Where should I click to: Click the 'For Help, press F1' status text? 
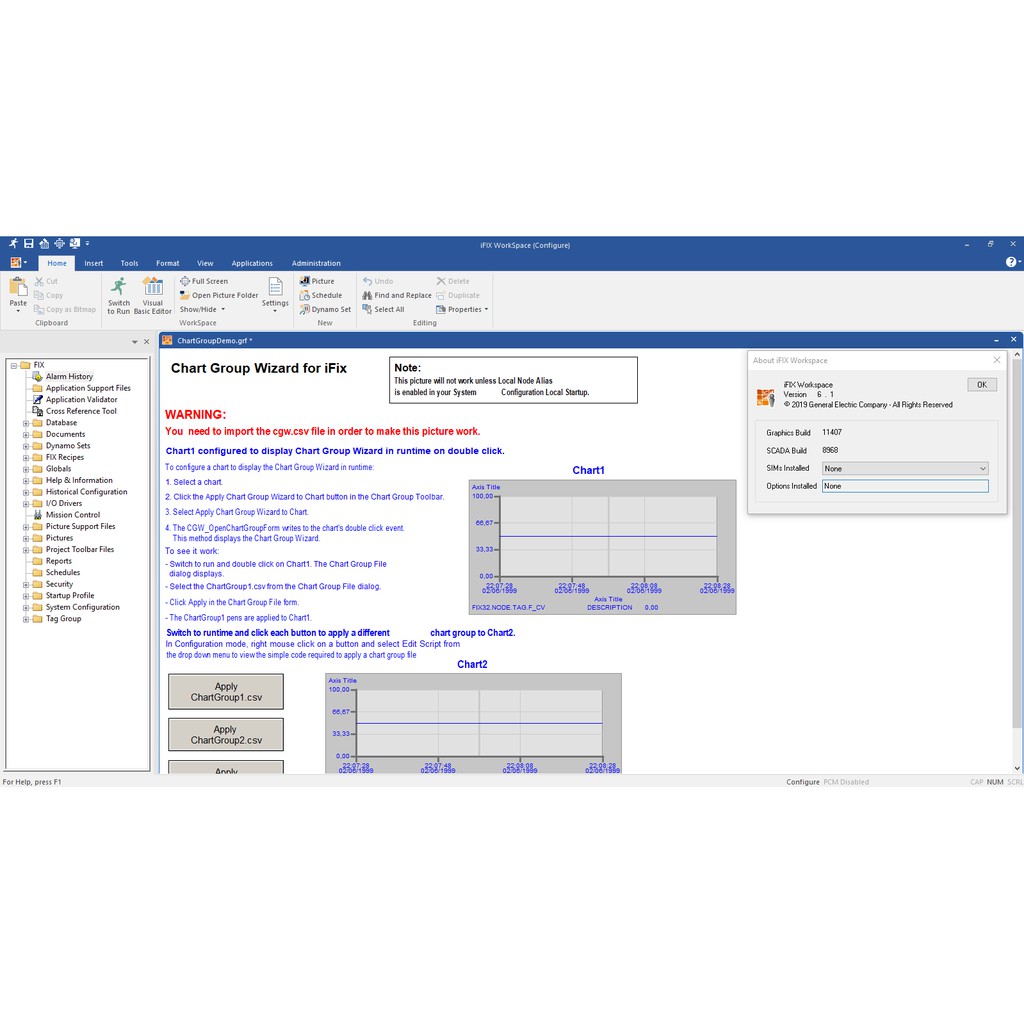(x=32, y=782)
